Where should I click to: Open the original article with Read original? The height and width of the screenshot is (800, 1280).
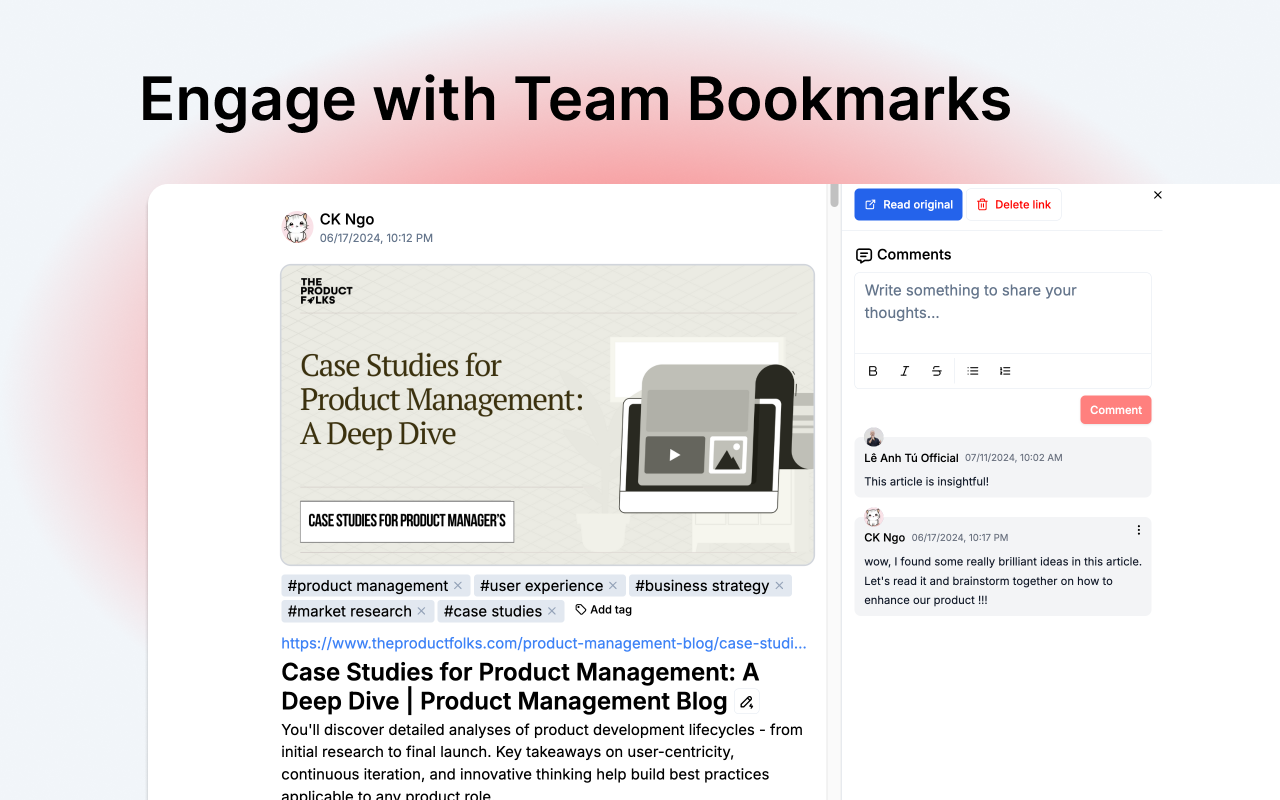tap(908, 204)
